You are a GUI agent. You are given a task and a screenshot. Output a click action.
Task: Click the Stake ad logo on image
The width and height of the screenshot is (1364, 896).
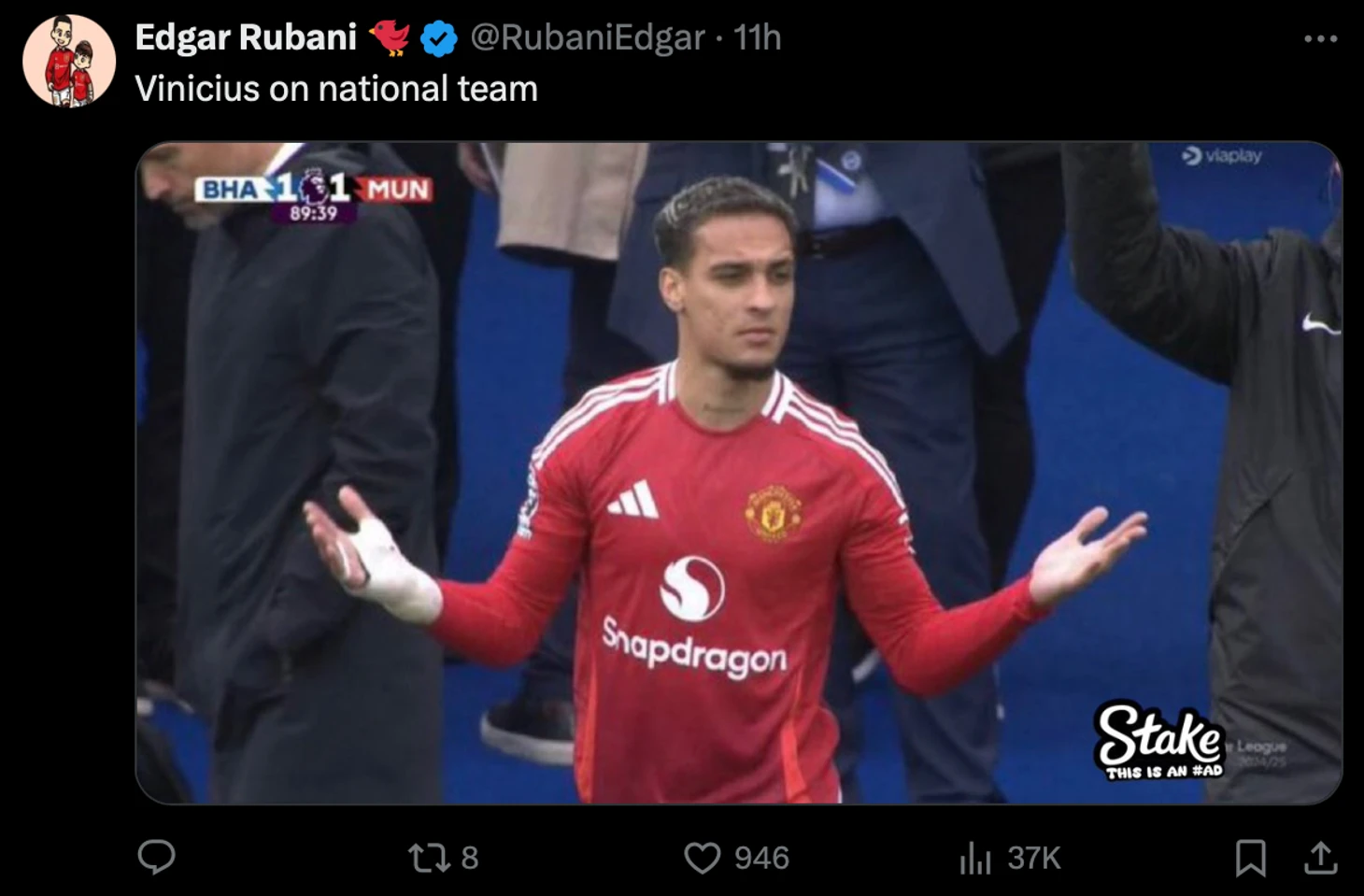pyautogui.click(x=1159, y=740)
